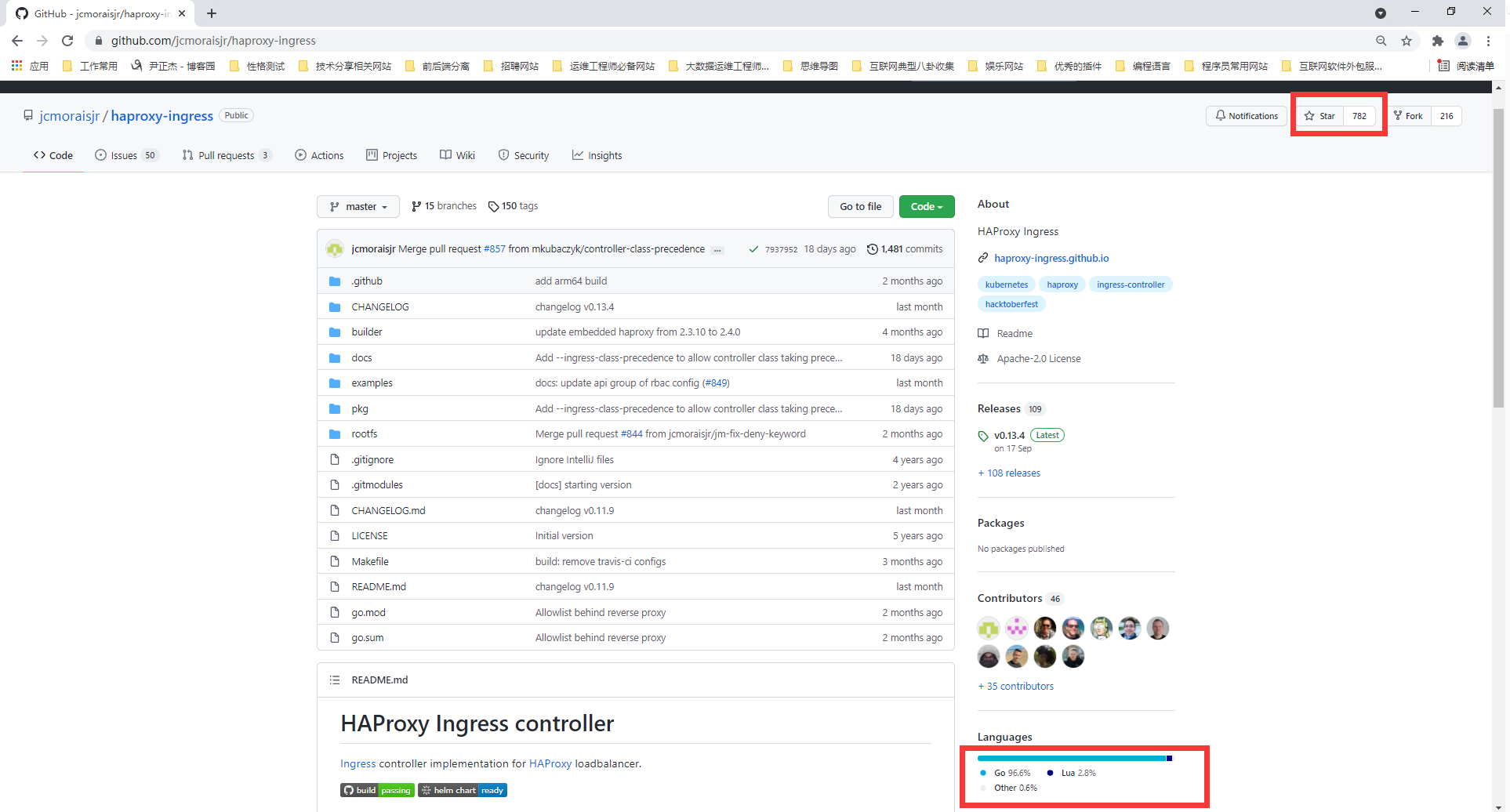The width and height of the screenshot is (1510, 812).
Task: Open the 1,481 commits history
Action: (904, 249)
